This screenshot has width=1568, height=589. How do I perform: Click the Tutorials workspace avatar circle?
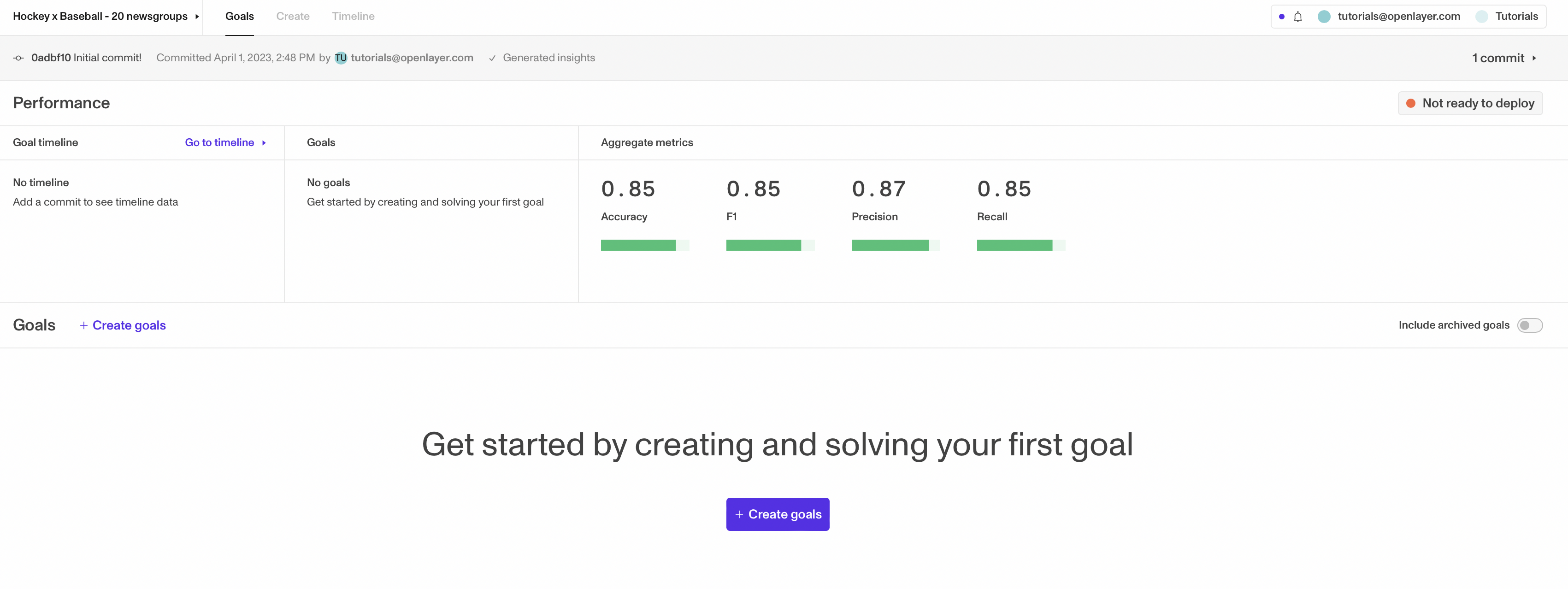1481,17
